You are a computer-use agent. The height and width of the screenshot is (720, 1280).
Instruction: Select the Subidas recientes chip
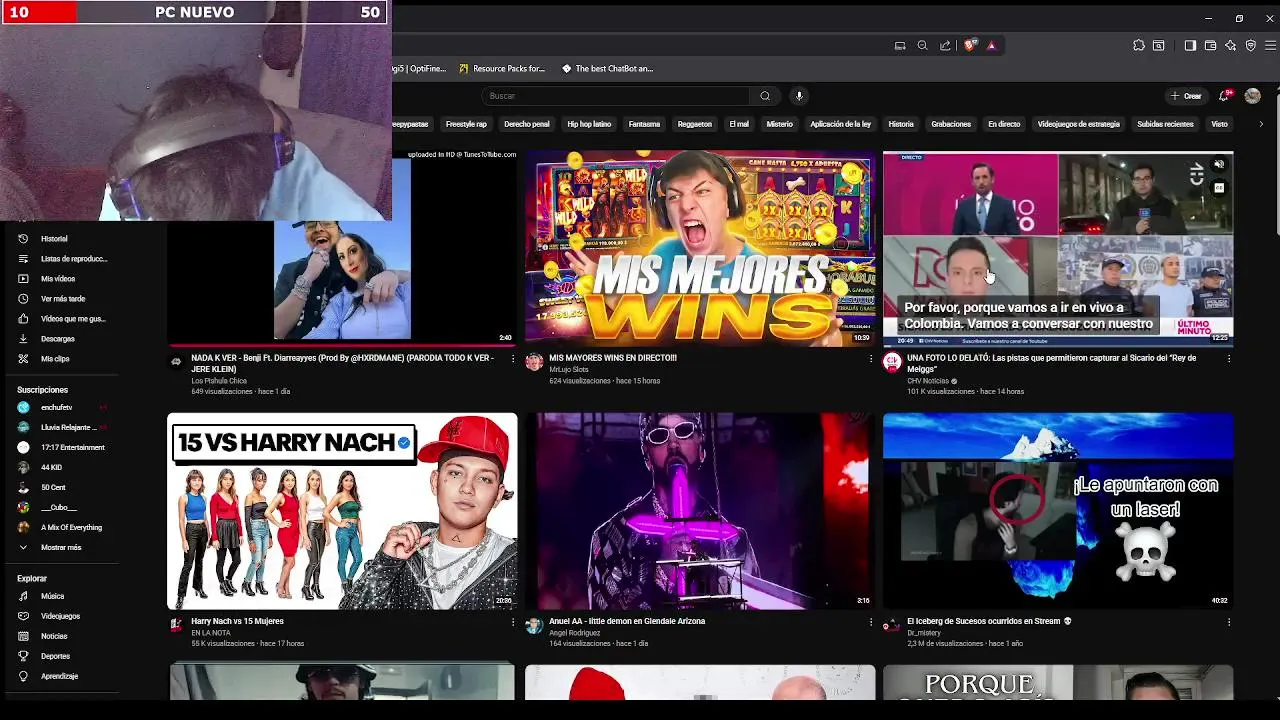1165,124
